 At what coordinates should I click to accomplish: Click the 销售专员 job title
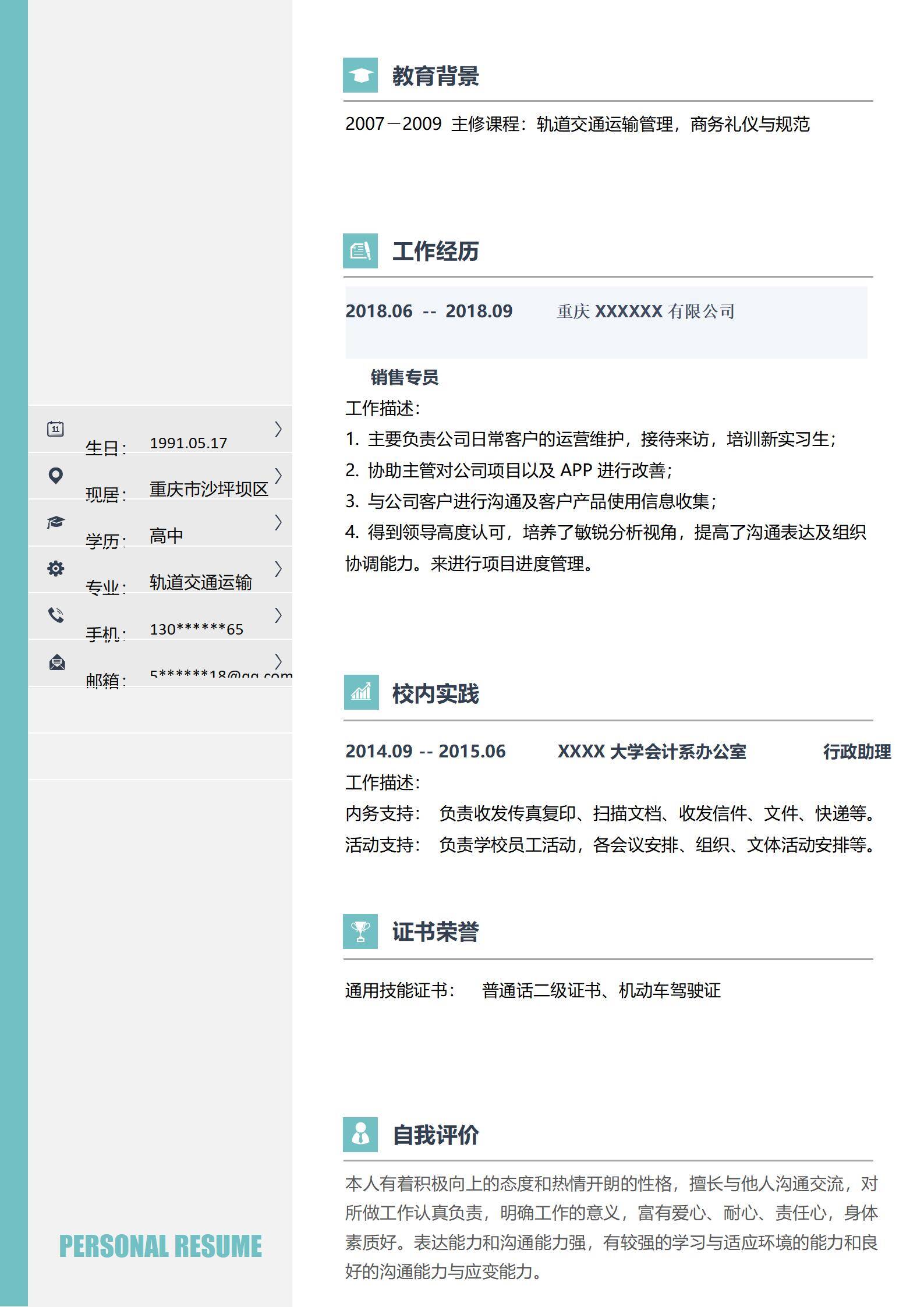click(404, 377)
